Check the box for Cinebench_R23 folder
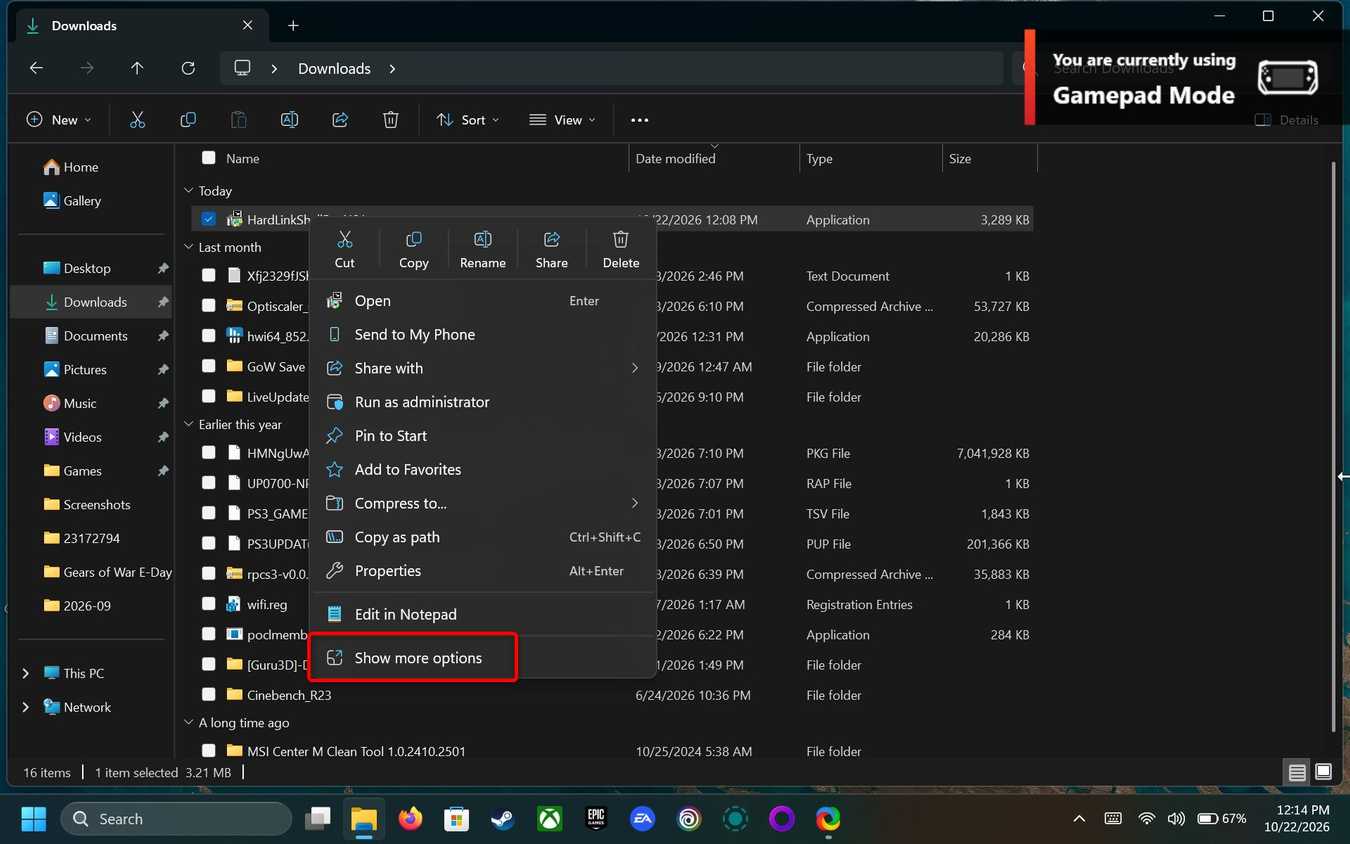 (208, 694)
